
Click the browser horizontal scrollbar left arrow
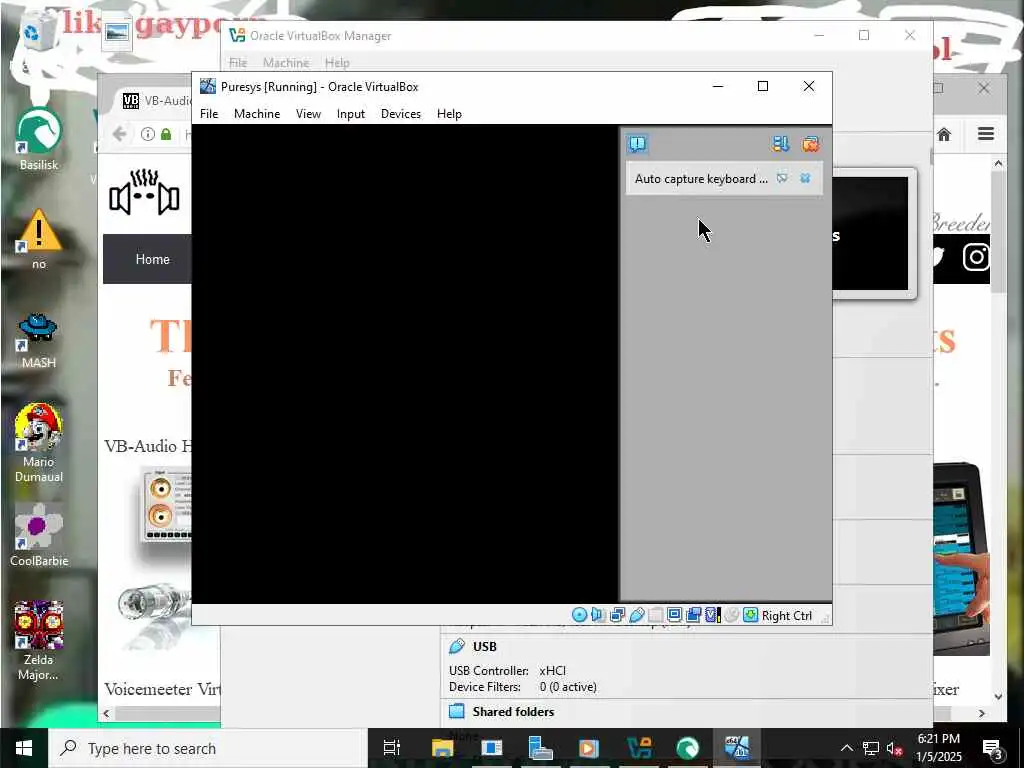click(x=106, y=713)
